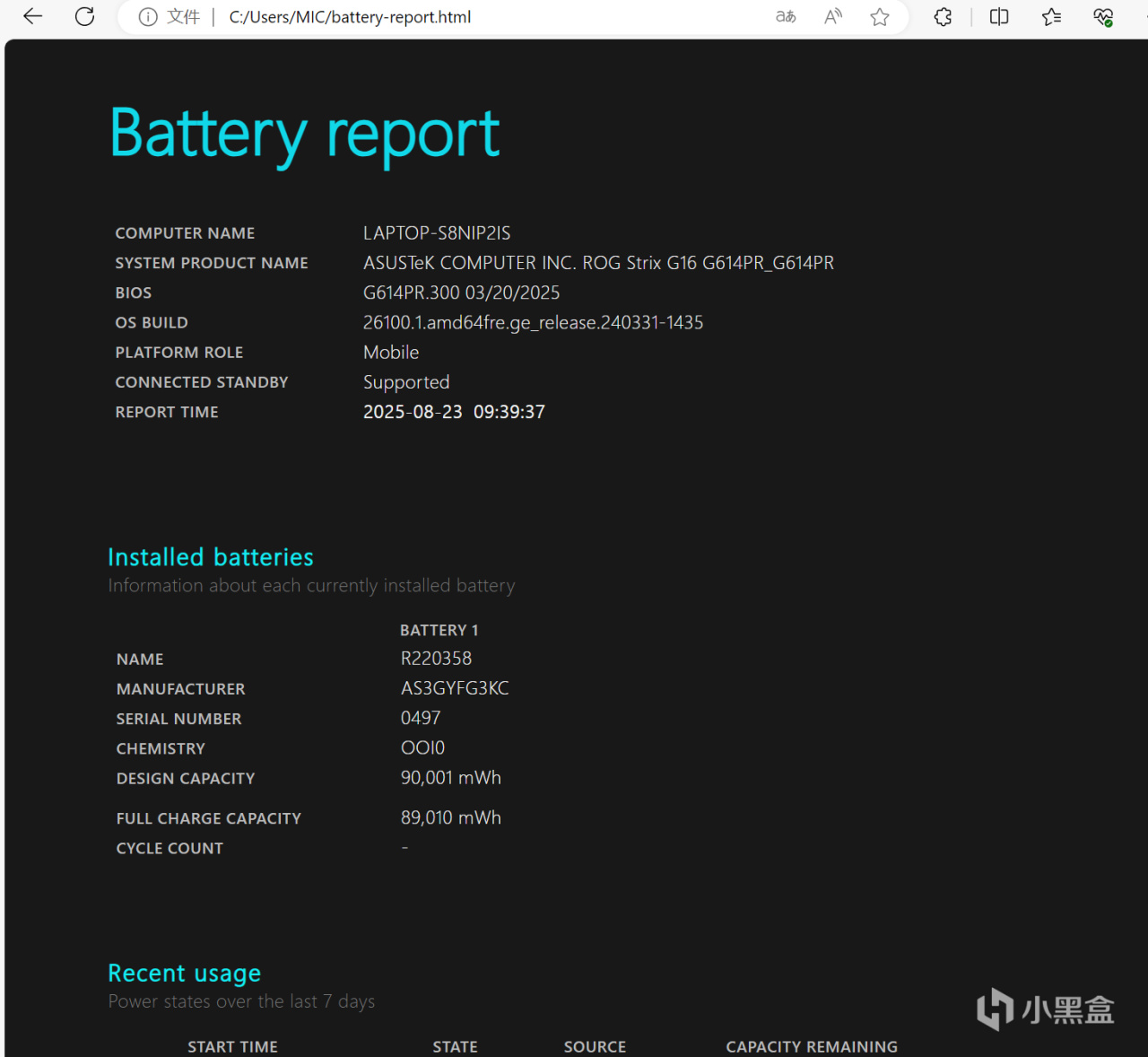The image size is (1148, 1057).
Task: Click the "STATE" column header
Action: coord(455,1047)
